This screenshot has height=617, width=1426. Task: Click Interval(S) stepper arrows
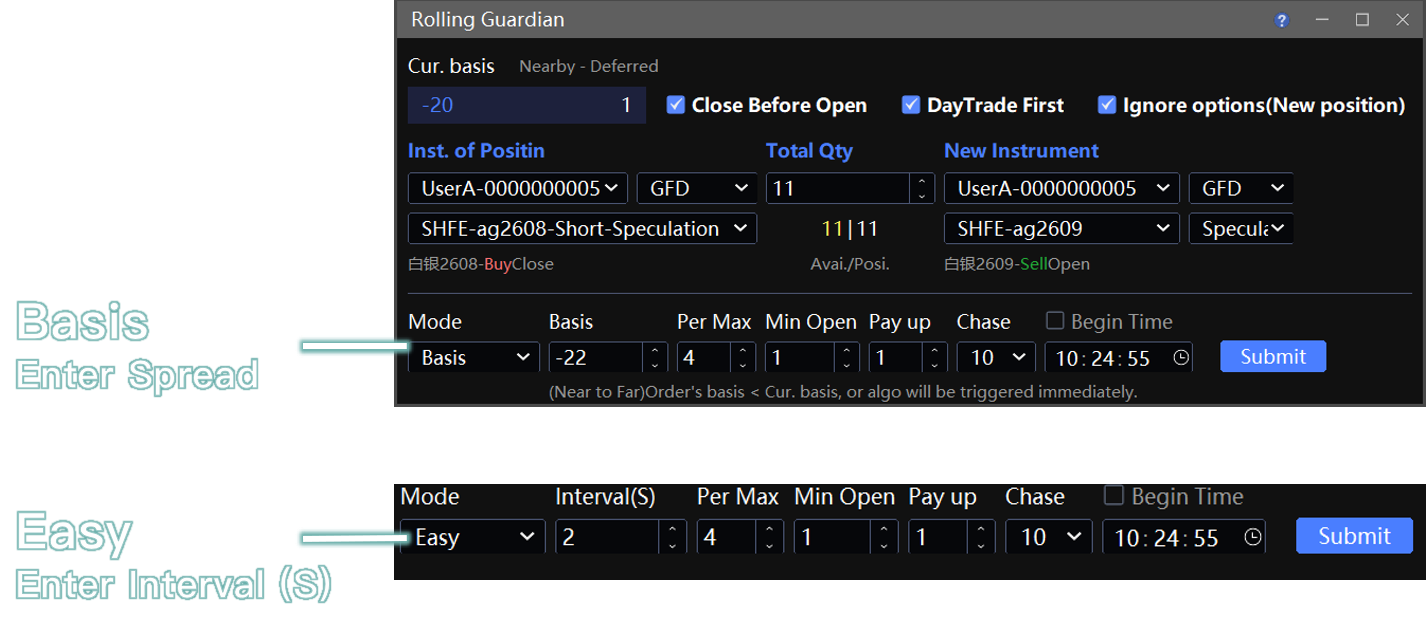(x=672, y=537)
